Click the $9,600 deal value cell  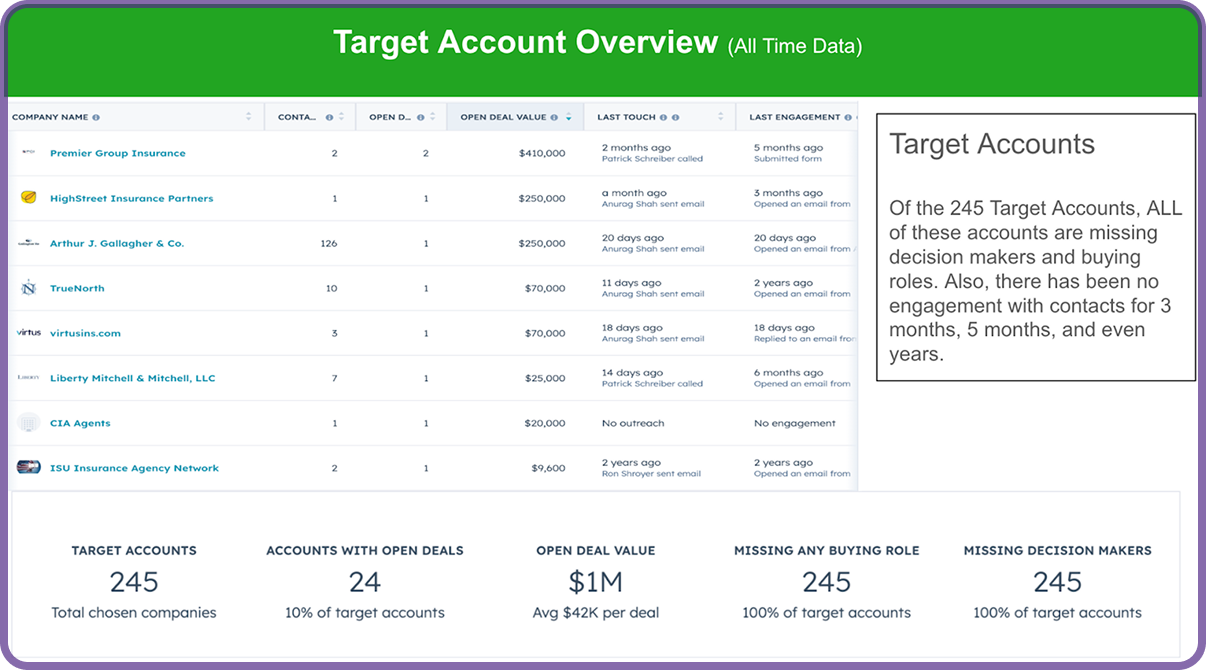click(548, 468)
